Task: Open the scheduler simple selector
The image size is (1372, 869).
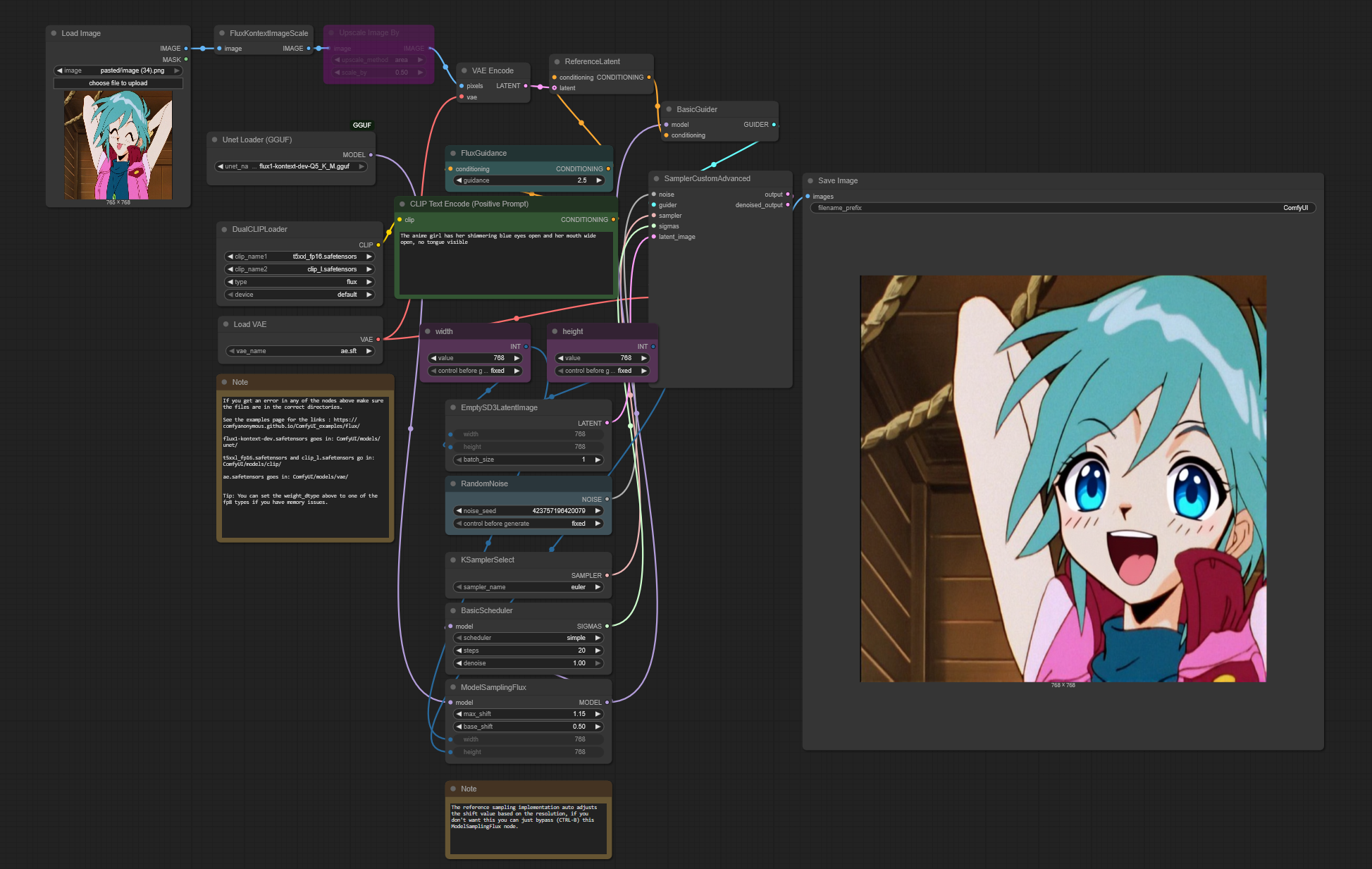Action: pos(529,638)
